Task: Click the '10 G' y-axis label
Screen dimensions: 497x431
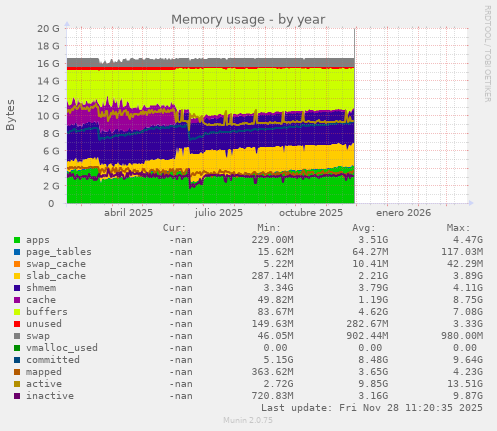Action: (x=48, y=116)
